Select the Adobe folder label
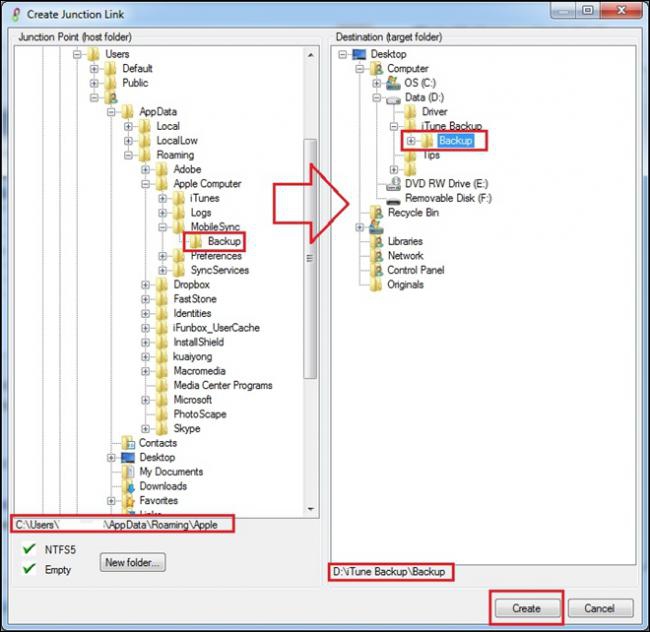 click(x=187, y=169)
